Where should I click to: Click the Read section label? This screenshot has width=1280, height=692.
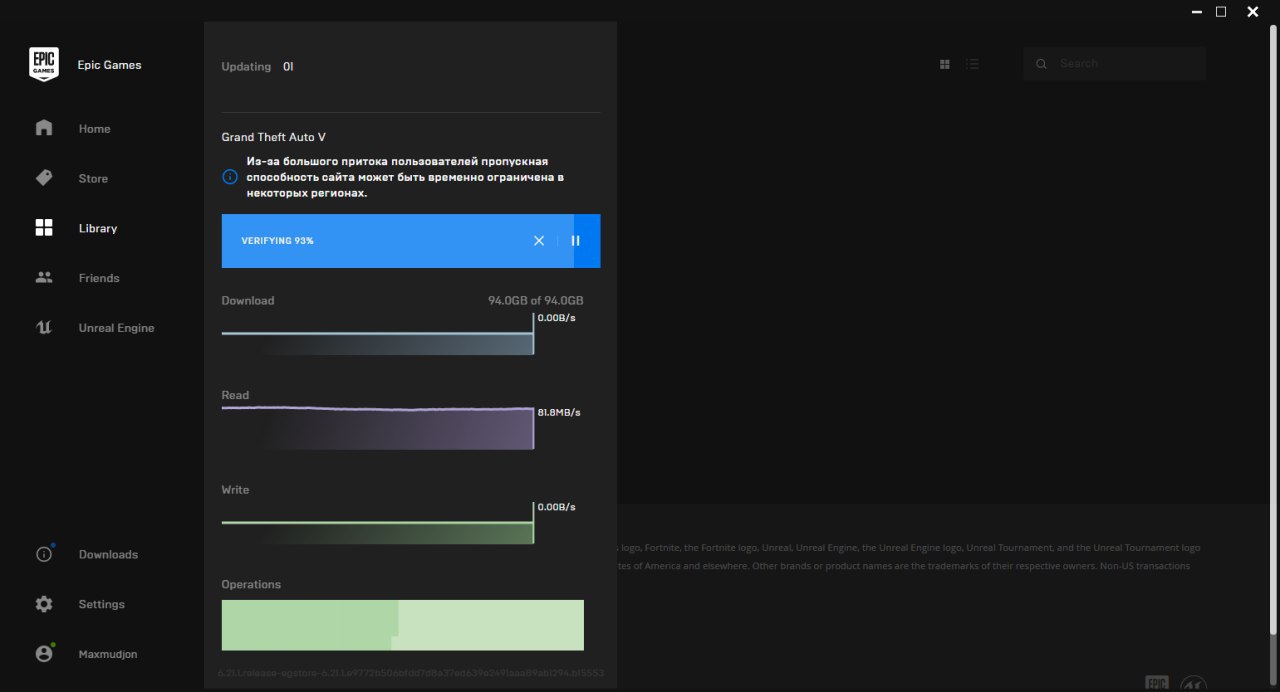(236, 395)
